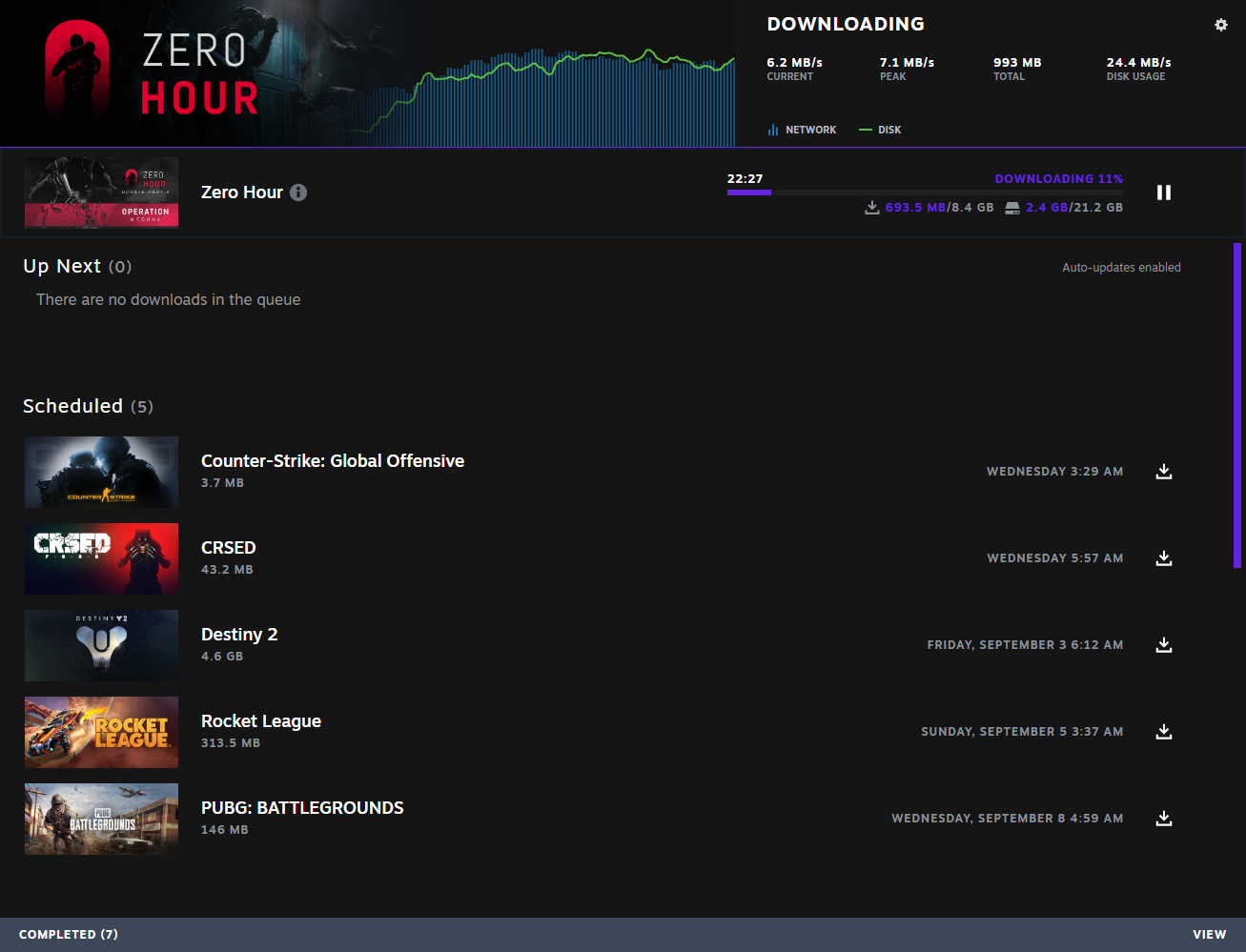The image size is (1246, 952).
Task: Download Rocket League update now
Action: (1164, 732)
